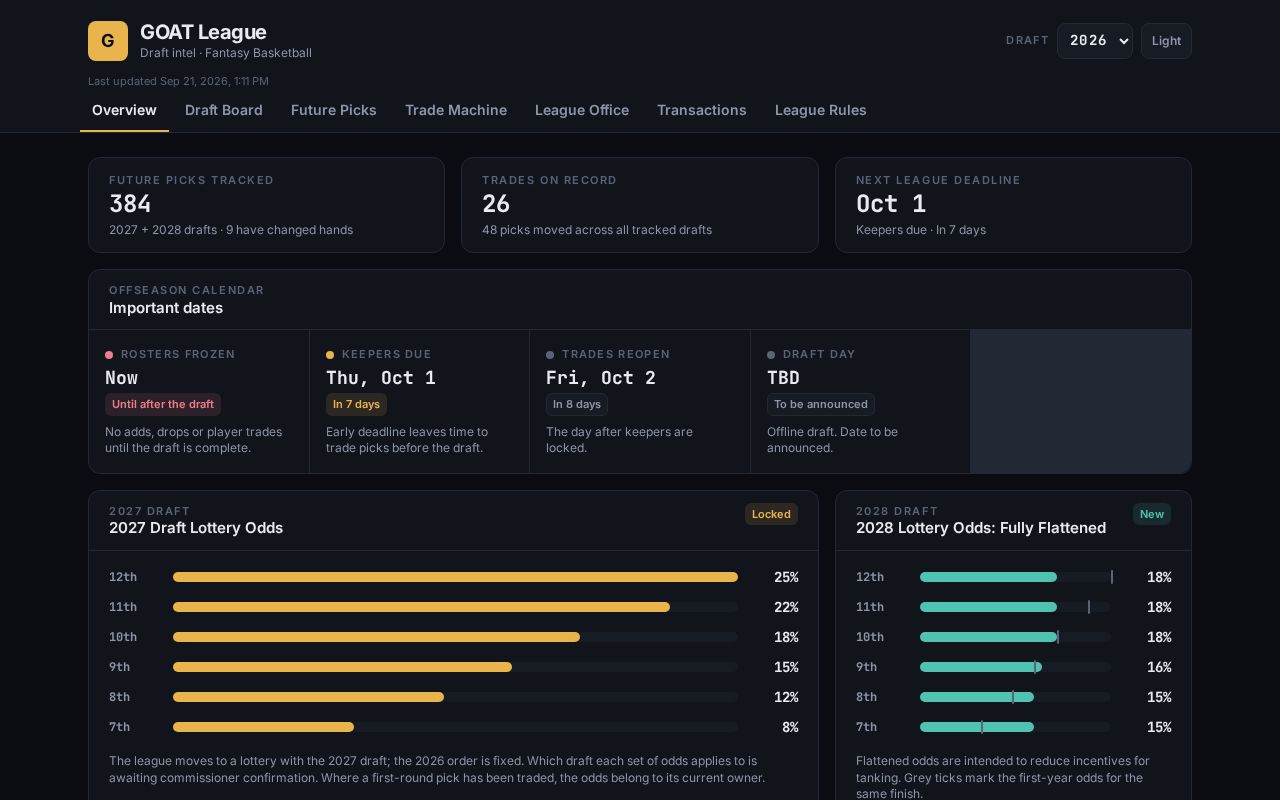Click the Locked badge on 2027 draft

tap(771, 514)
